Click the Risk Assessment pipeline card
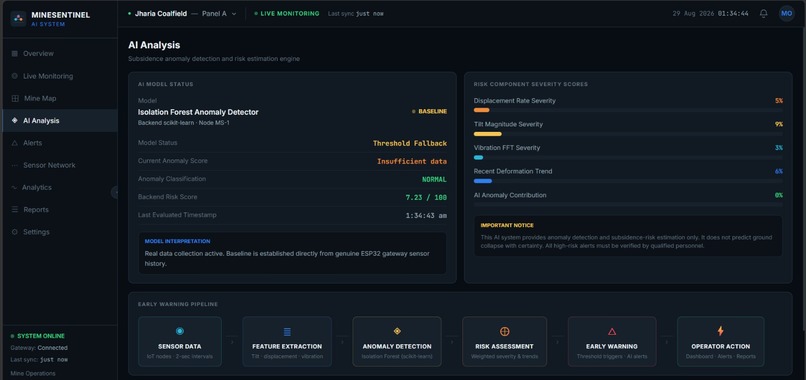The width and height of the screenshot is (806, 380). (x=505, y=341)
